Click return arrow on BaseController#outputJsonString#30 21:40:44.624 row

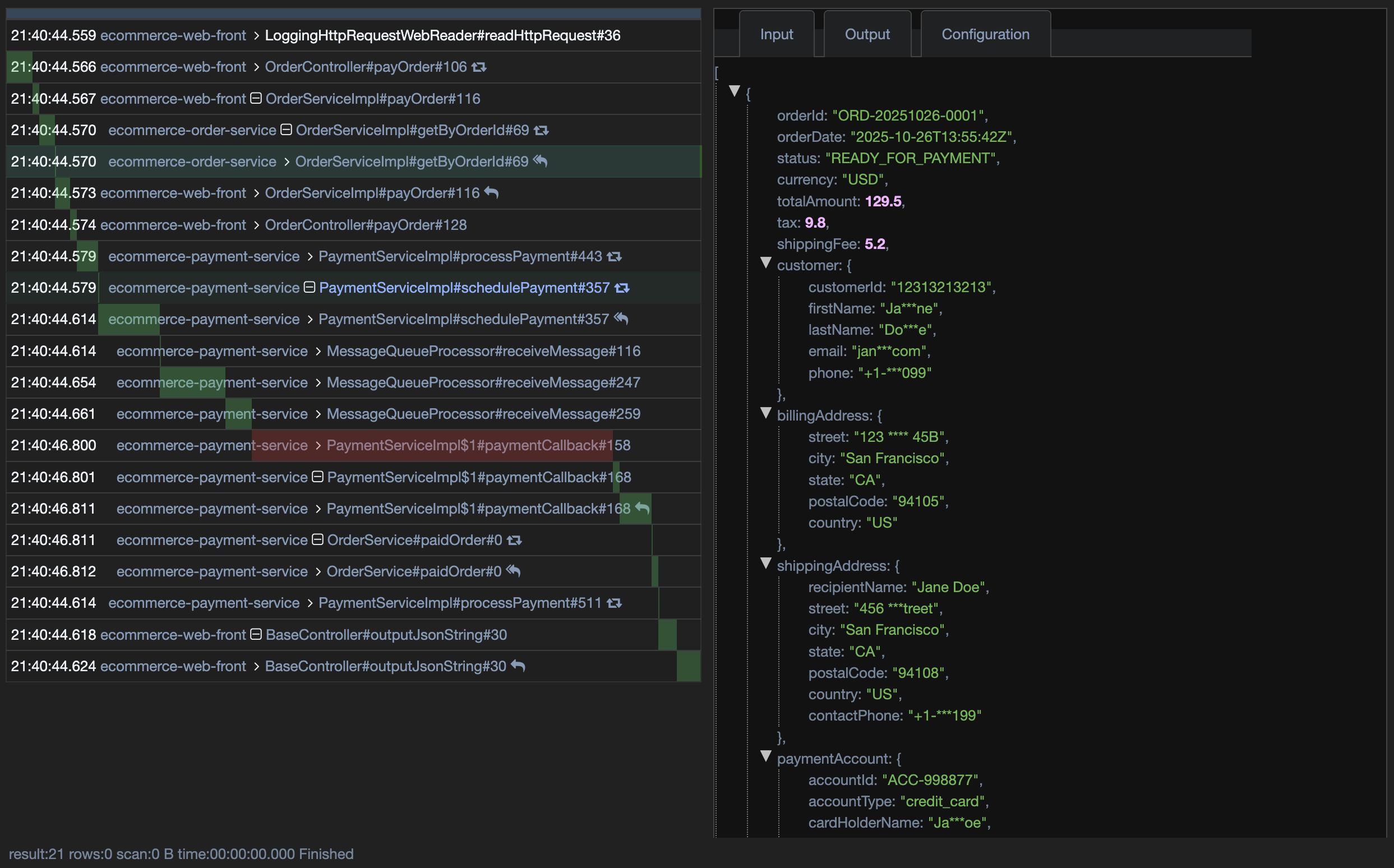coord(518,666)
